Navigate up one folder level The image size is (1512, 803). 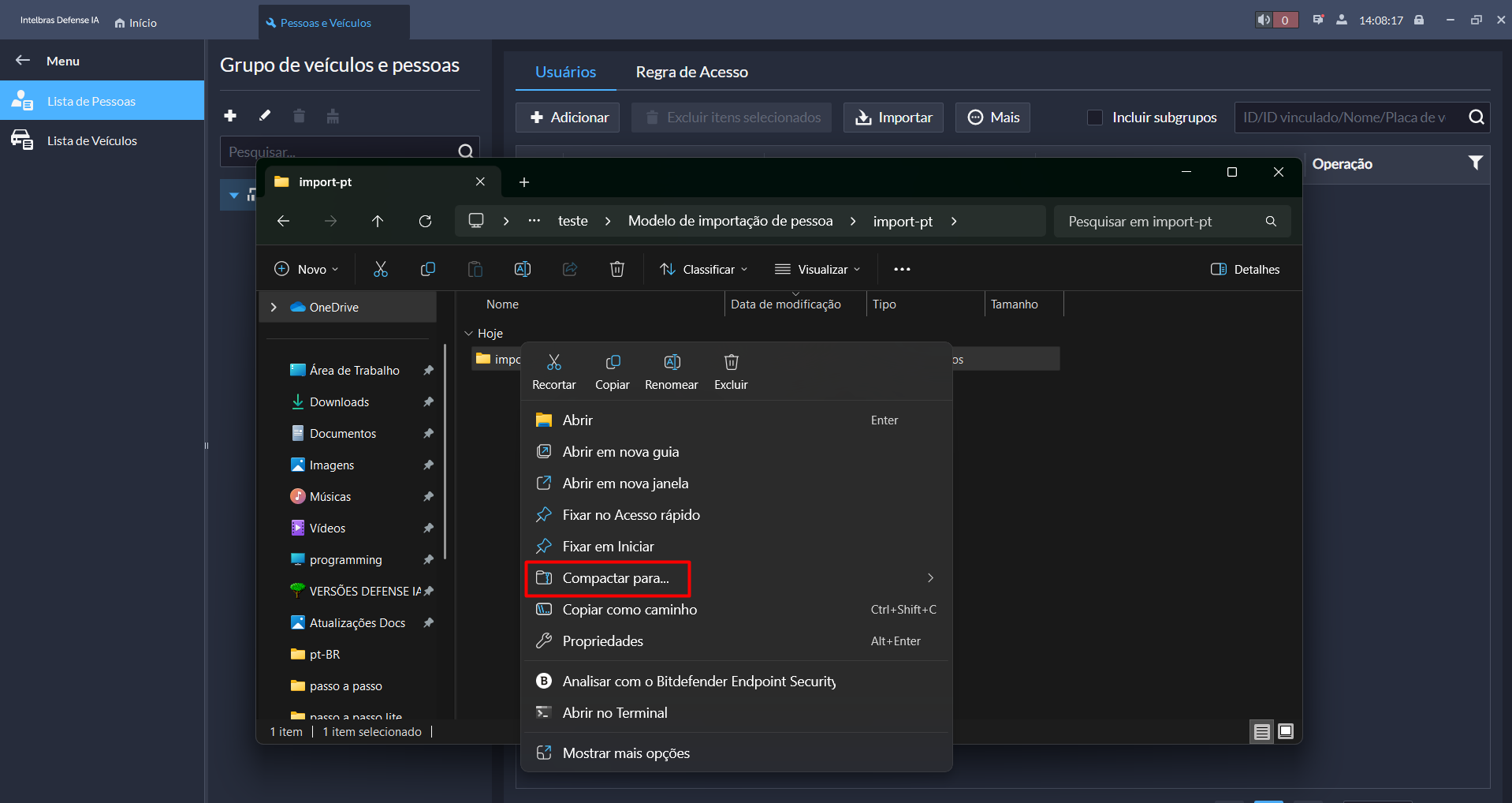pyautogui.click(x=378, y=222)
